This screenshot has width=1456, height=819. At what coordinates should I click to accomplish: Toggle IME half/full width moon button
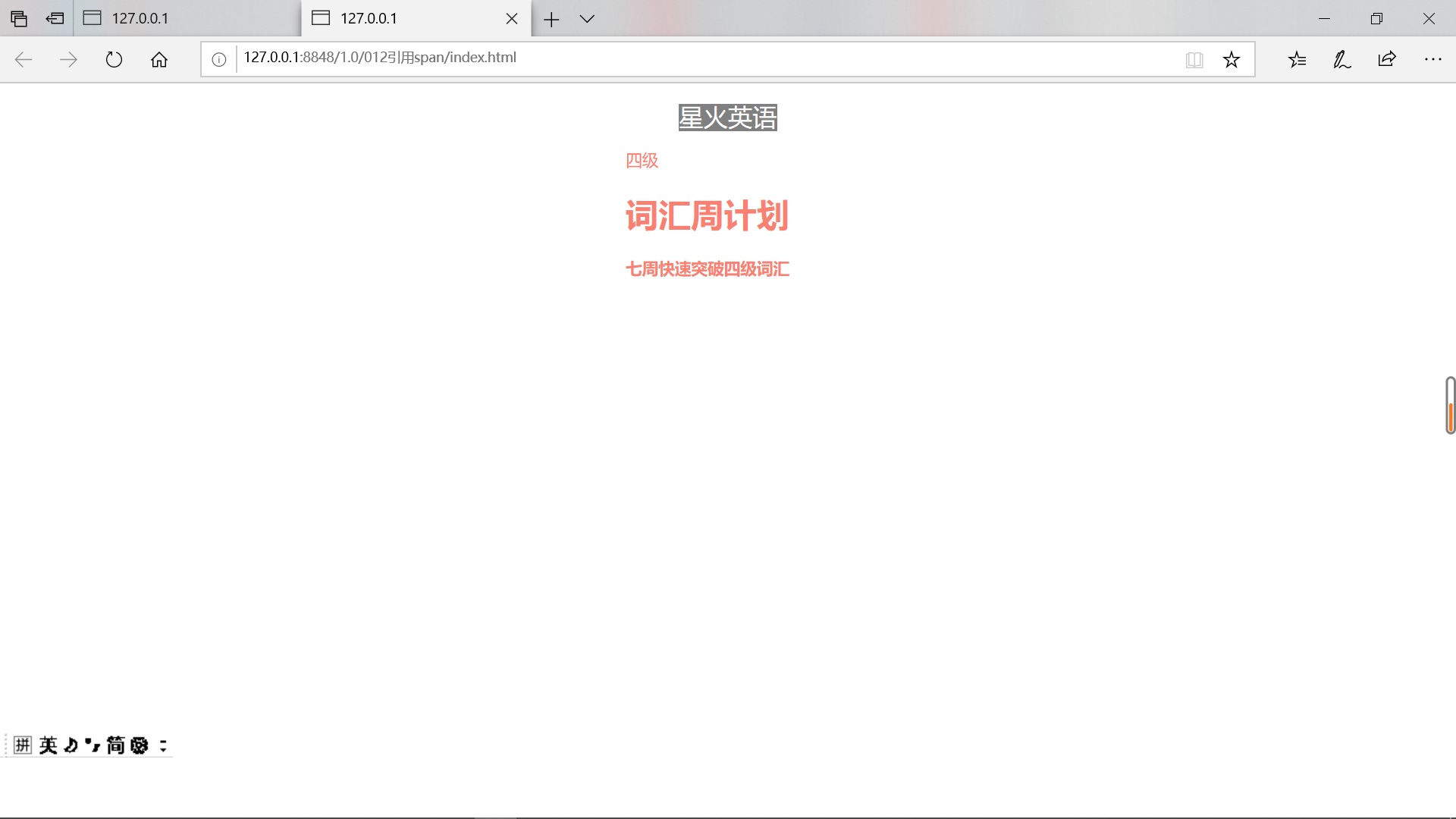pyautogui.click(x=71, y=745)
